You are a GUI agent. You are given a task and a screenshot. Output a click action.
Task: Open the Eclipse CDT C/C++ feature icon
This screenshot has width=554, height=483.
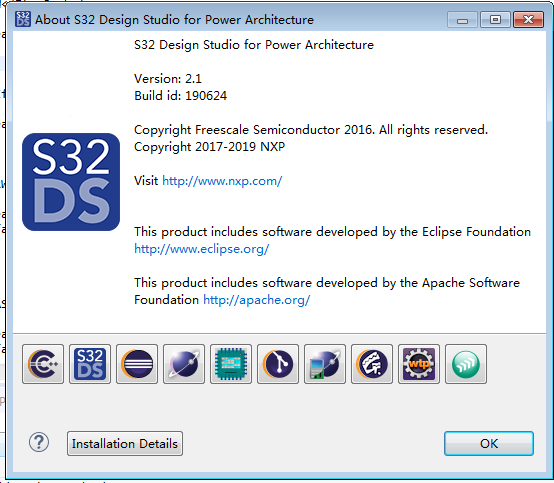[x=43, y=364]
